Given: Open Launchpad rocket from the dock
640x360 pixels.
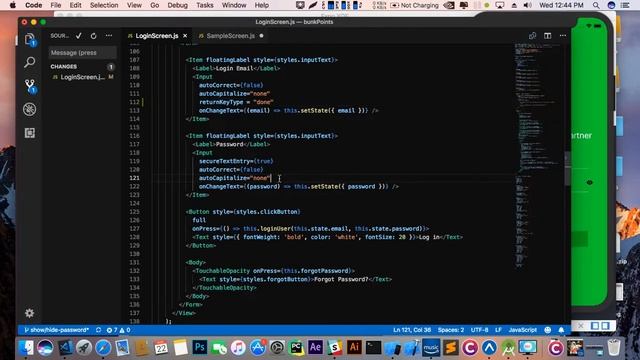Looking at the screenshot, I should 84,348.
